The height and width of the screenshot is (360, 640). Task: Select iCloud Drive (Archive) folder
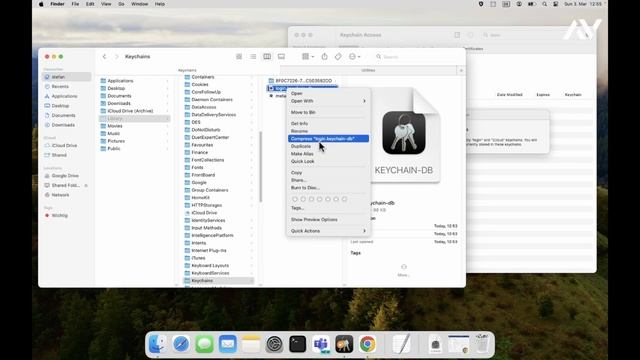[135, 111]
